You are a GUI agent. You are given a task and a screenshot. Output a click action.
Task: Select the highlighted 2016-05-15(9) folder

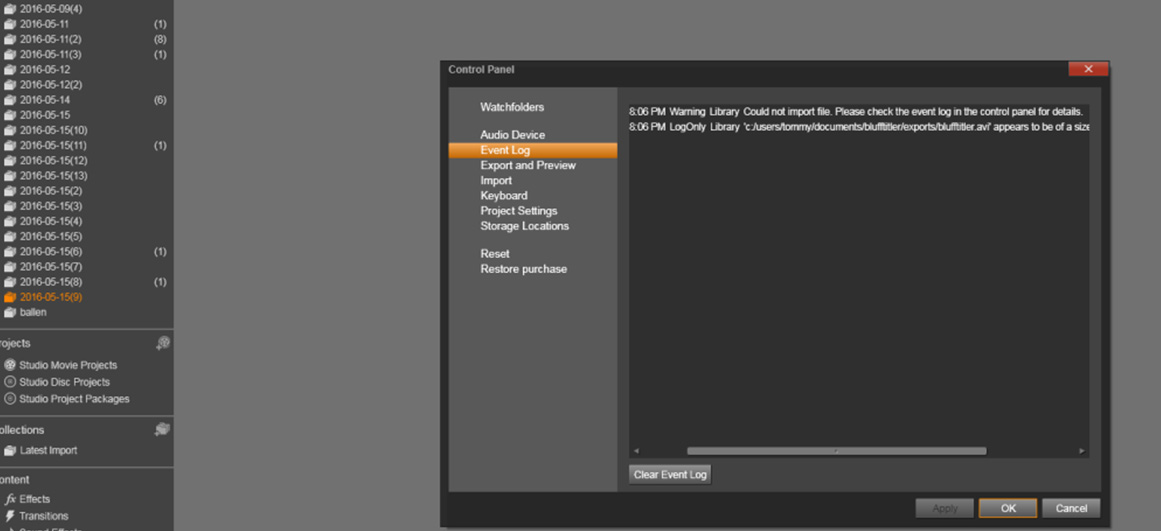coord(50,297)
